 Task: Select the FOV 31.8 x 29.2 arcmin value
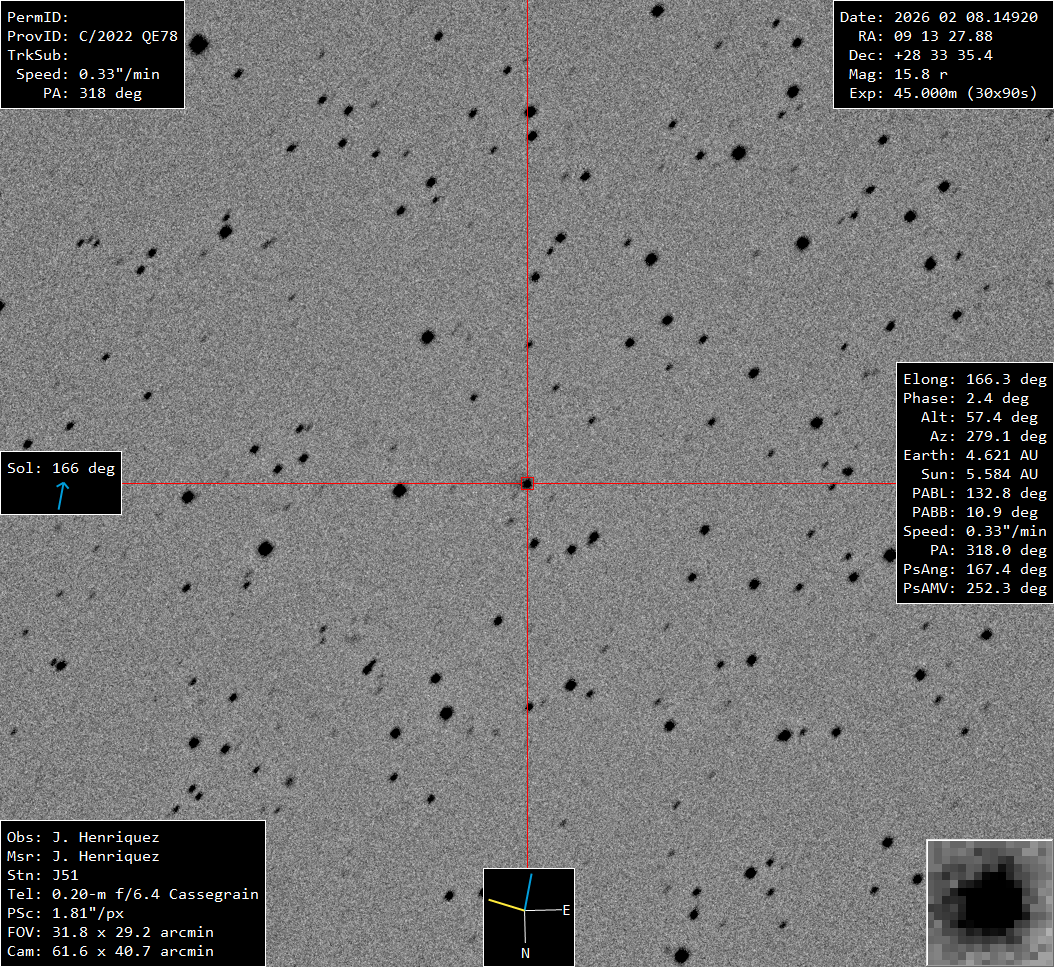pos(132,932)
